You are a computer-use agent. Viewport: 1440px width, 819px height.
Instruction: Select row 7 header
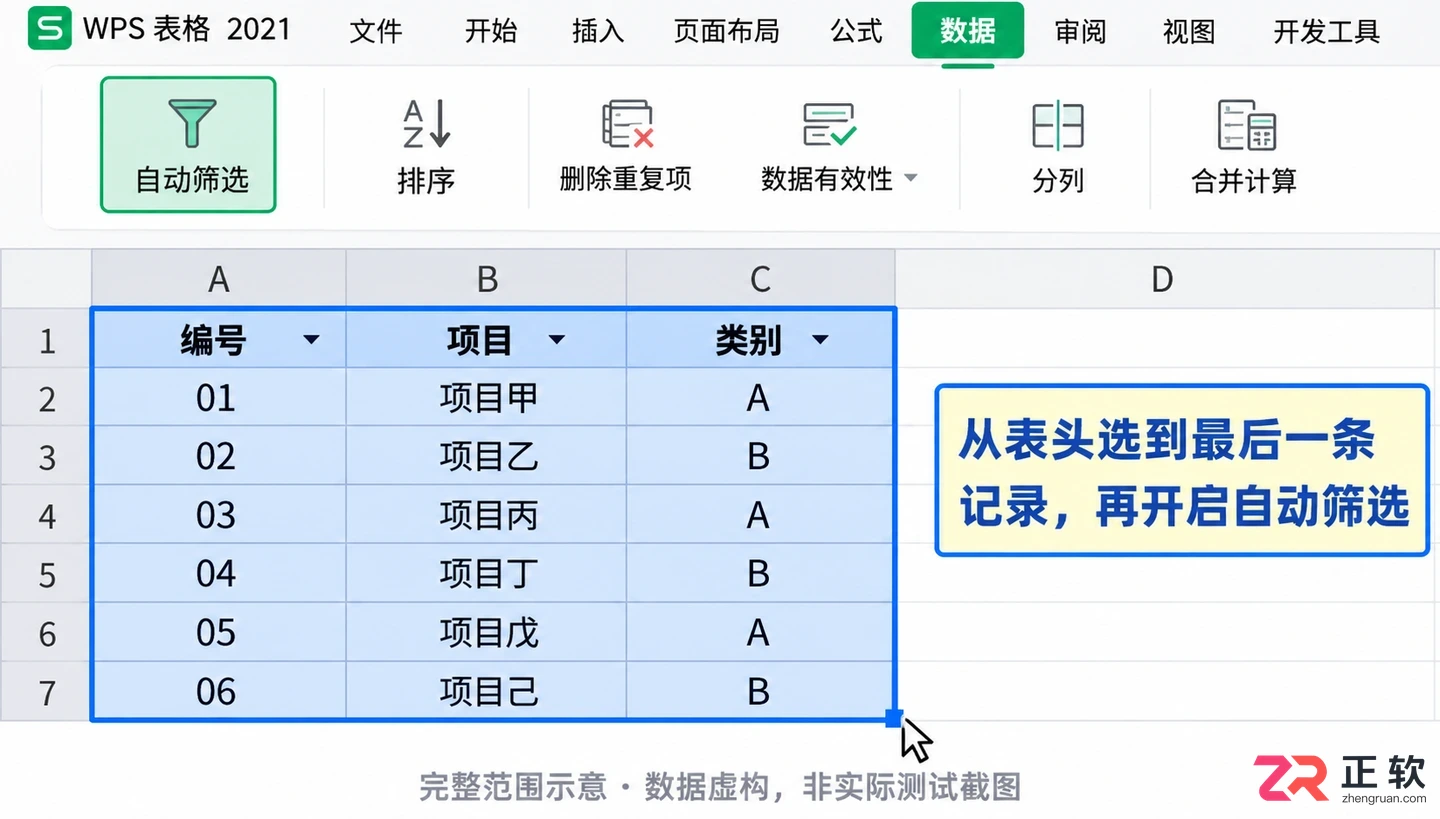point(46,692)
